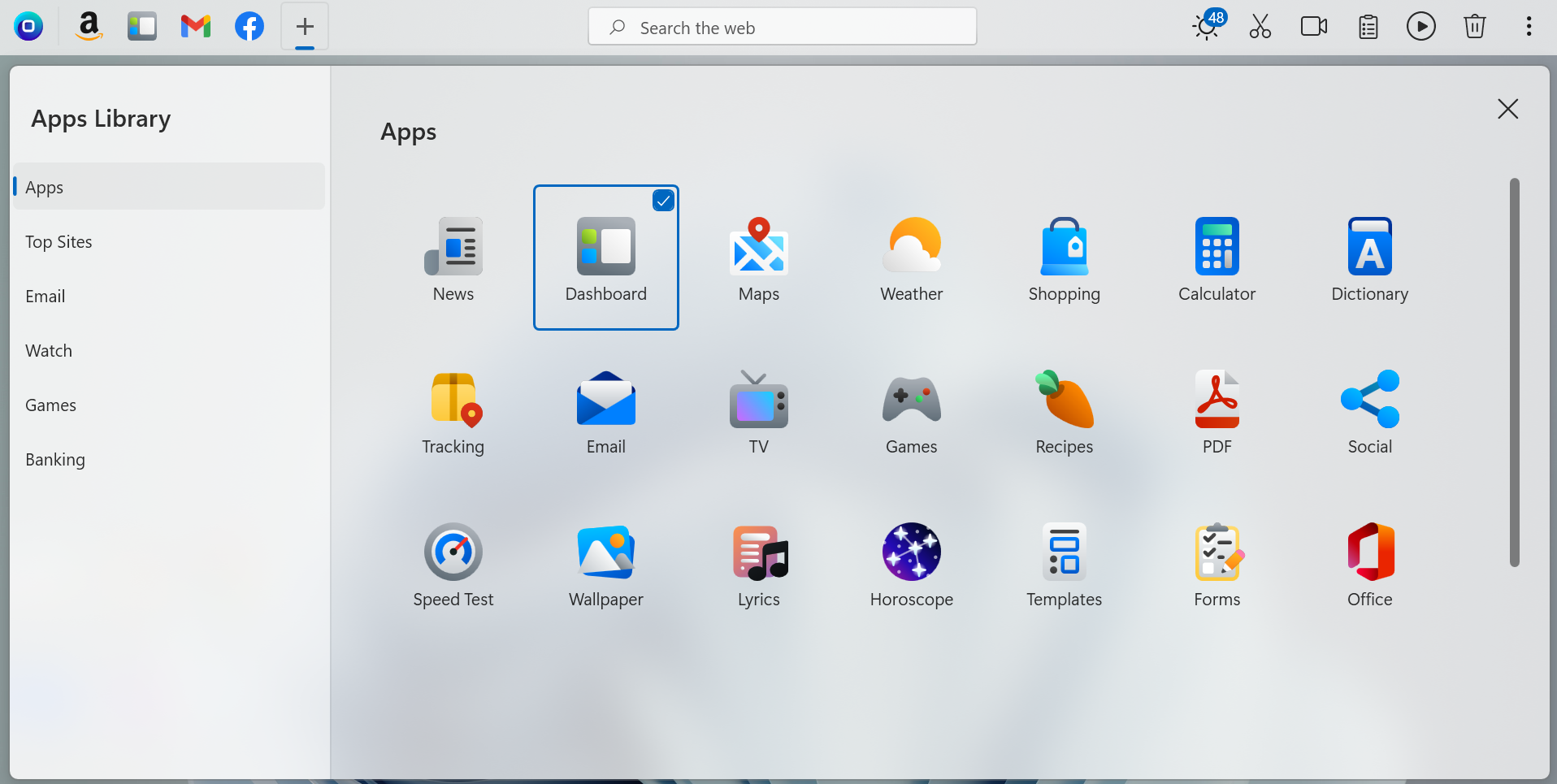The image size is (1557, 784).
Task: Toggle selection of the Maps app
Action: (758, 256)
